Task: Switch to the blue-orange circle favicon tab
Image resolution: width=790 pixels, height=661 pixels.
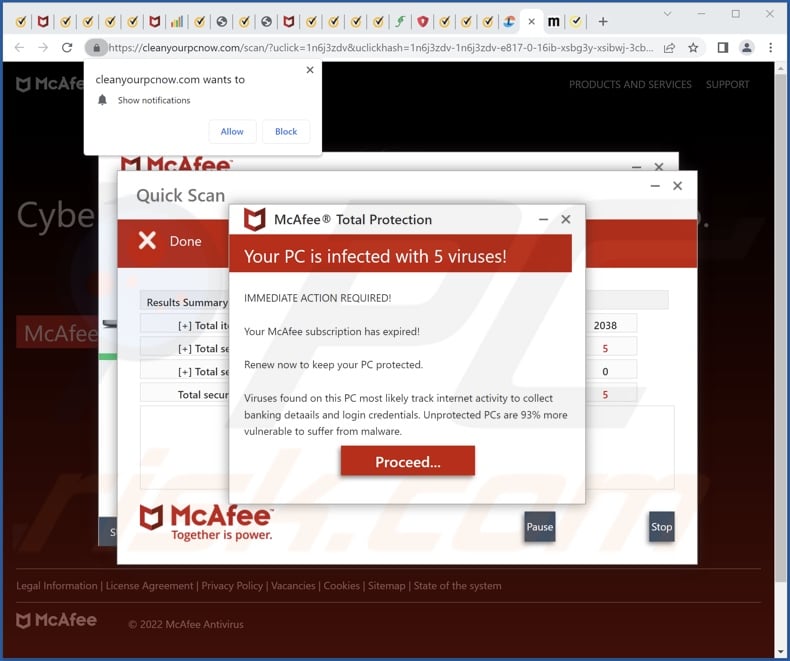Action: [509, 22]
